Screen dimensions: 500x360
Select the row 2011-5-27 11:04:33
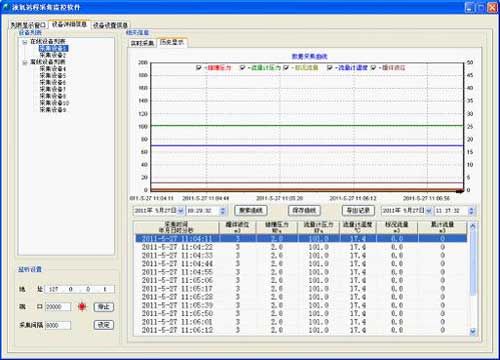tap(301, 255)
